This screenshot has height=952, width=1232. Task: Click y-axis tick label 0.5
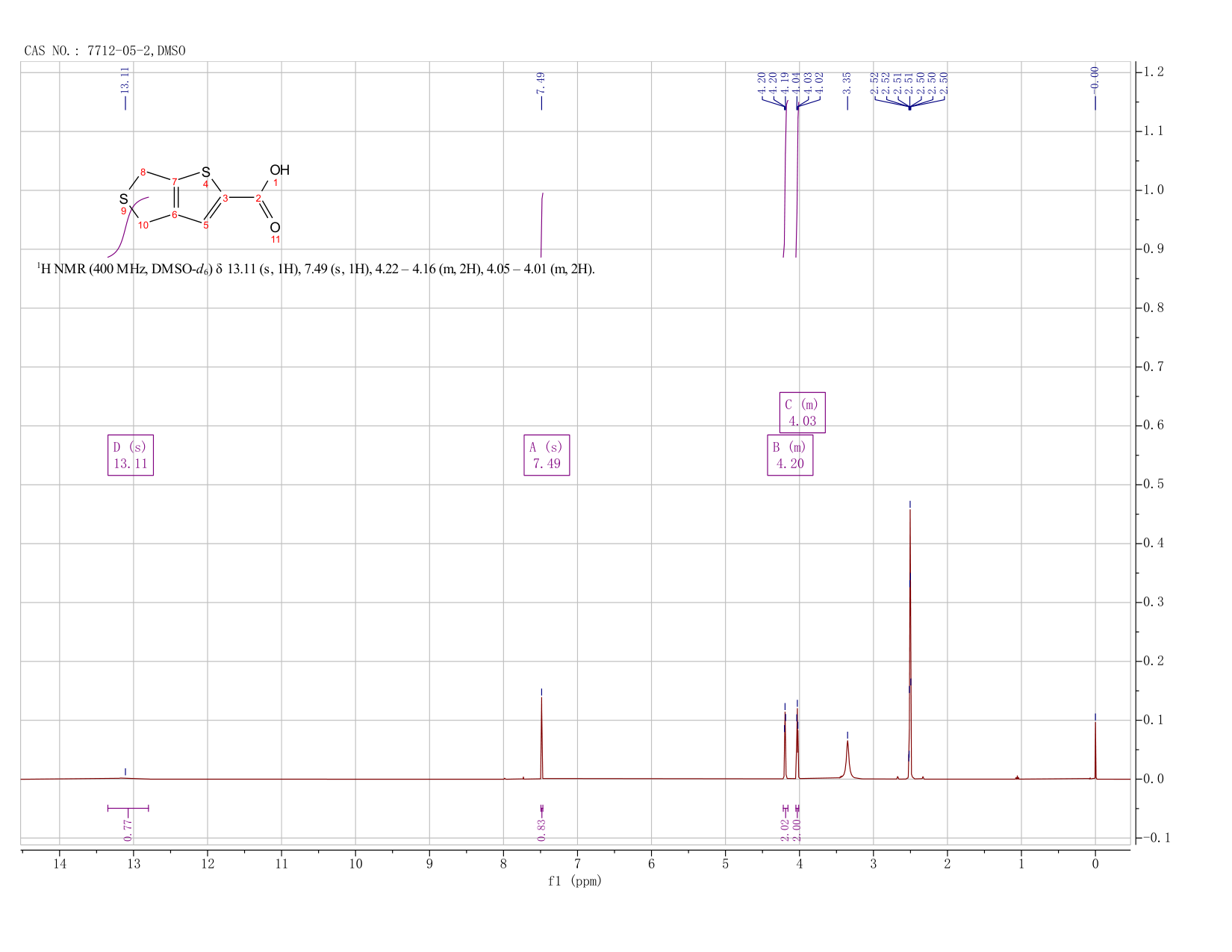coord(1155,485)
